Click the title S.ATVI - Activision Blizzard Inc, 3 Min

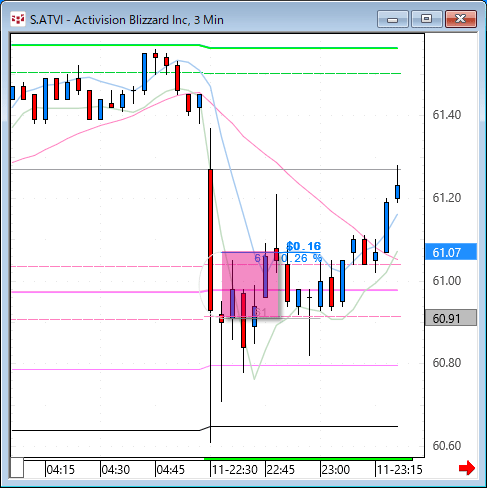tap(127, 20)
